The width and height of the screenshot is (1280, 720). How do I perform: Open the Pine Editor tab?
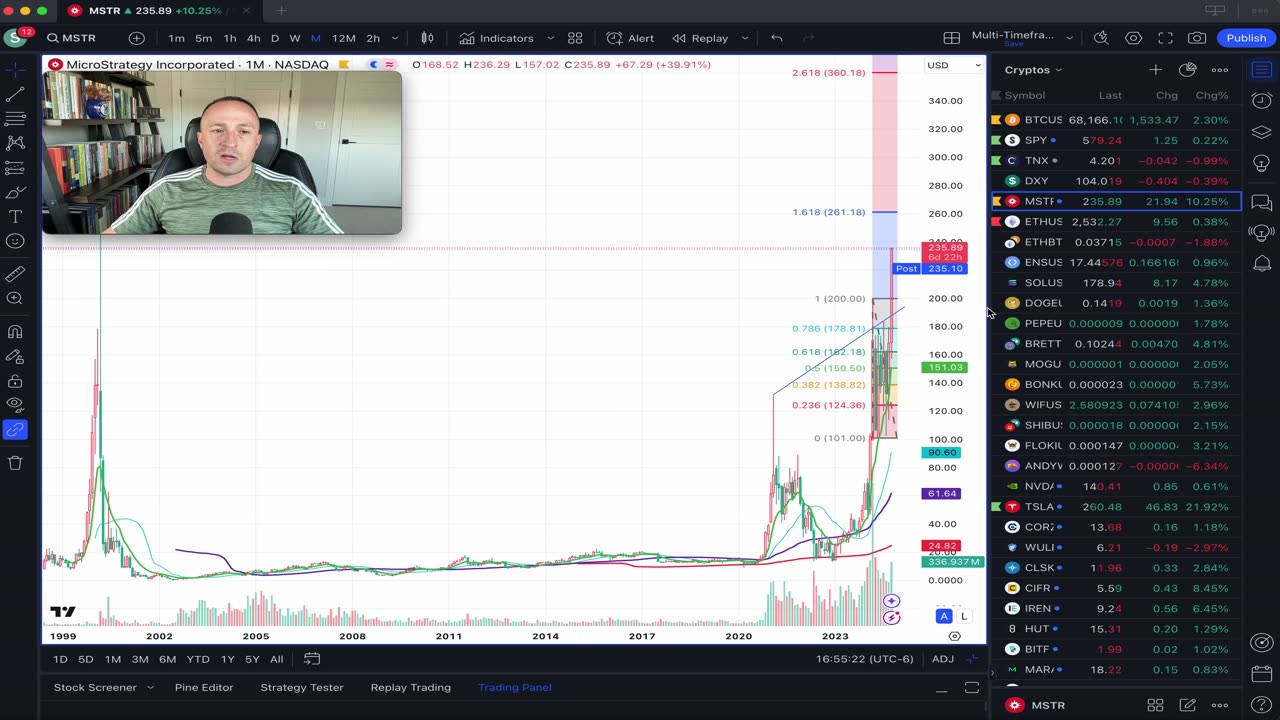coord(204,687)
